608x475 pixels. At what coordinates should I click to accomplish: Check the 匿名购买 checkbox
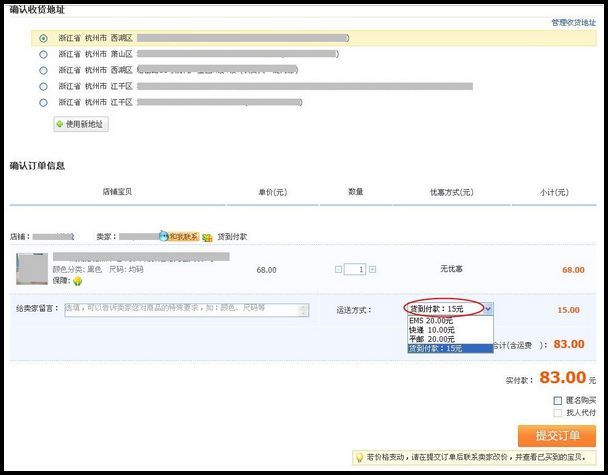click(x=558, y=400)
